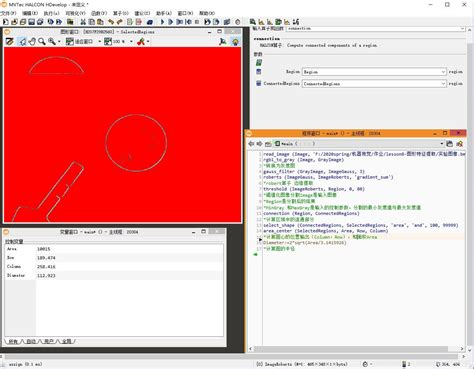Switch to the 所有 tab in variable window
Screen dimensions: 474x369
click(13, 341)
